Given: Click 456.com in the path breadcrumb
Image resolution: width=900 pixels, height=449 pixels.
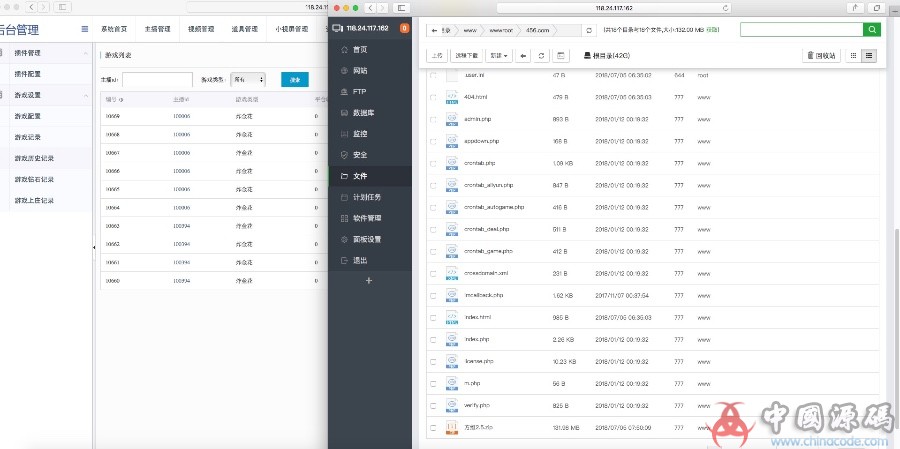Looking at the screenshot, I should pyautogui.click(x=537, y=30).
